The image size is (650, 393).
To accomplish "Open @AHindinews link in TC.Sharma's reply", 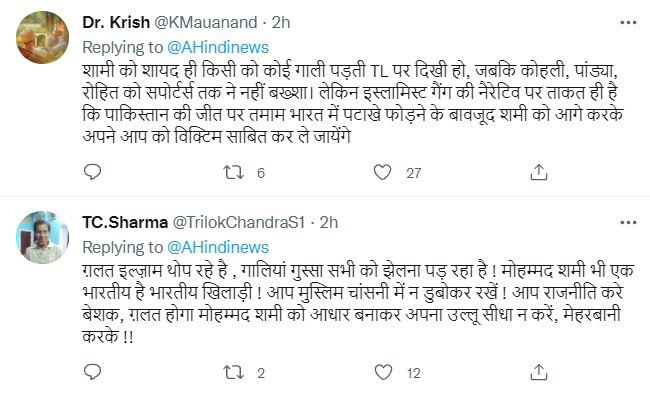I will (x=218, y=247).
